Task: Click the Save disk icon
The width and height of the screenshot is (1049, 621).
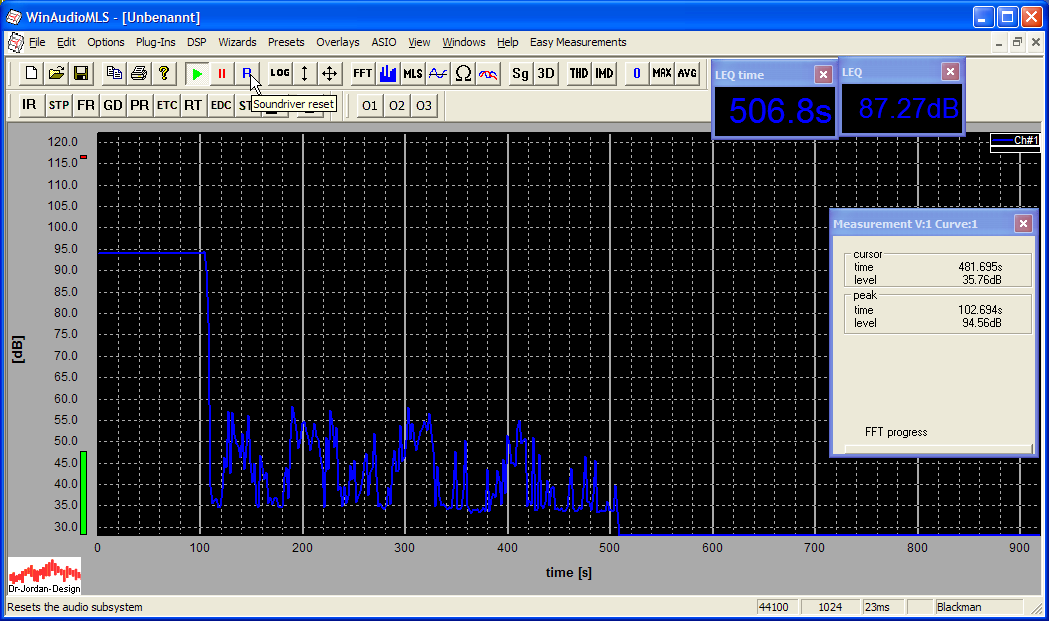Action: (81, 74)
